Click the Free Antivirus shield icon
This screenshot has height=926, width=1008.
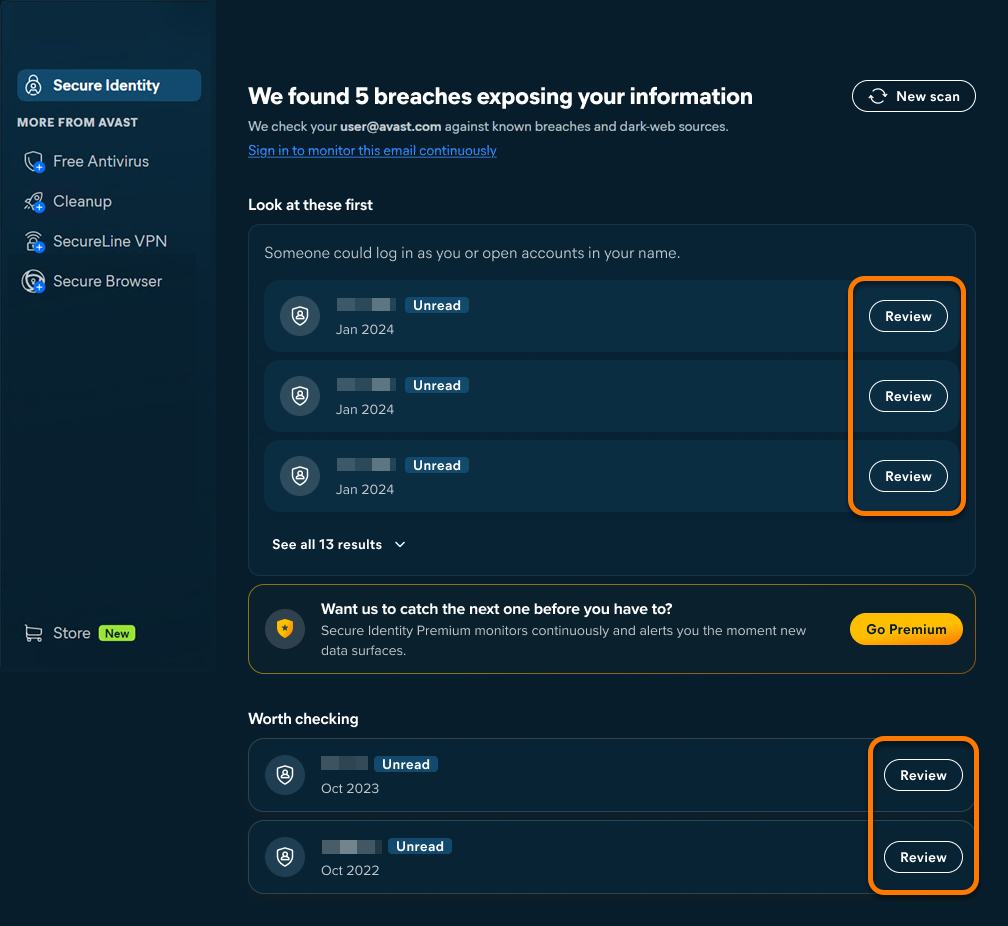point(34,161)
